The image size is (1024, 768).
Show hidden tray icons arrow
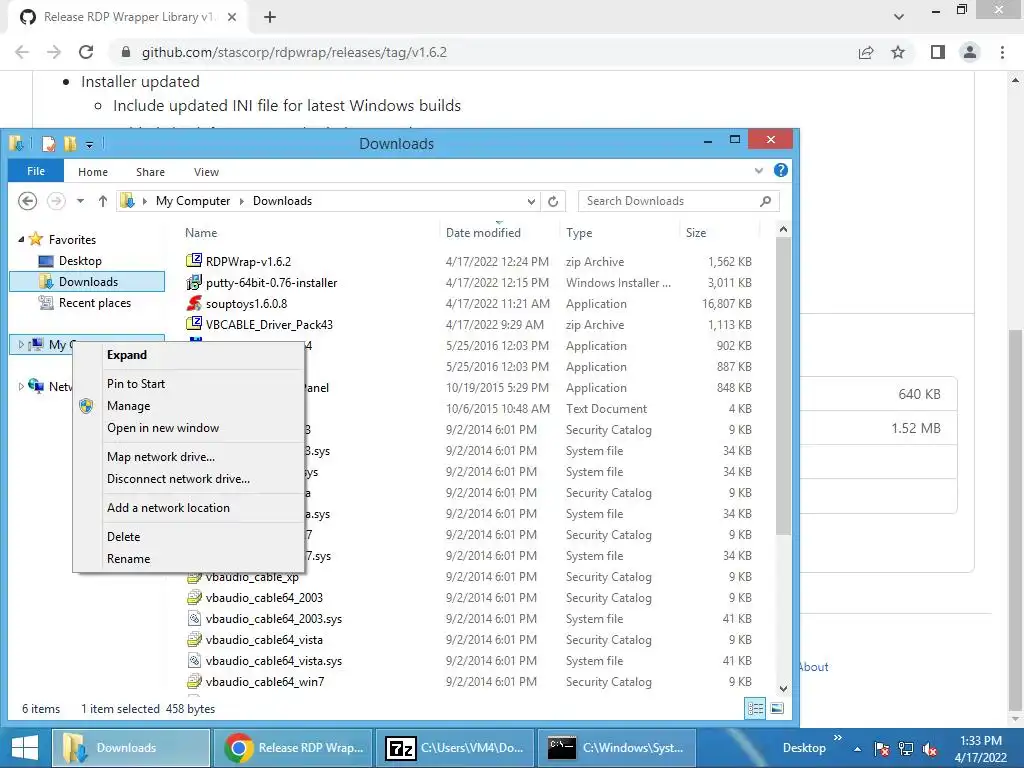(857, 749)
